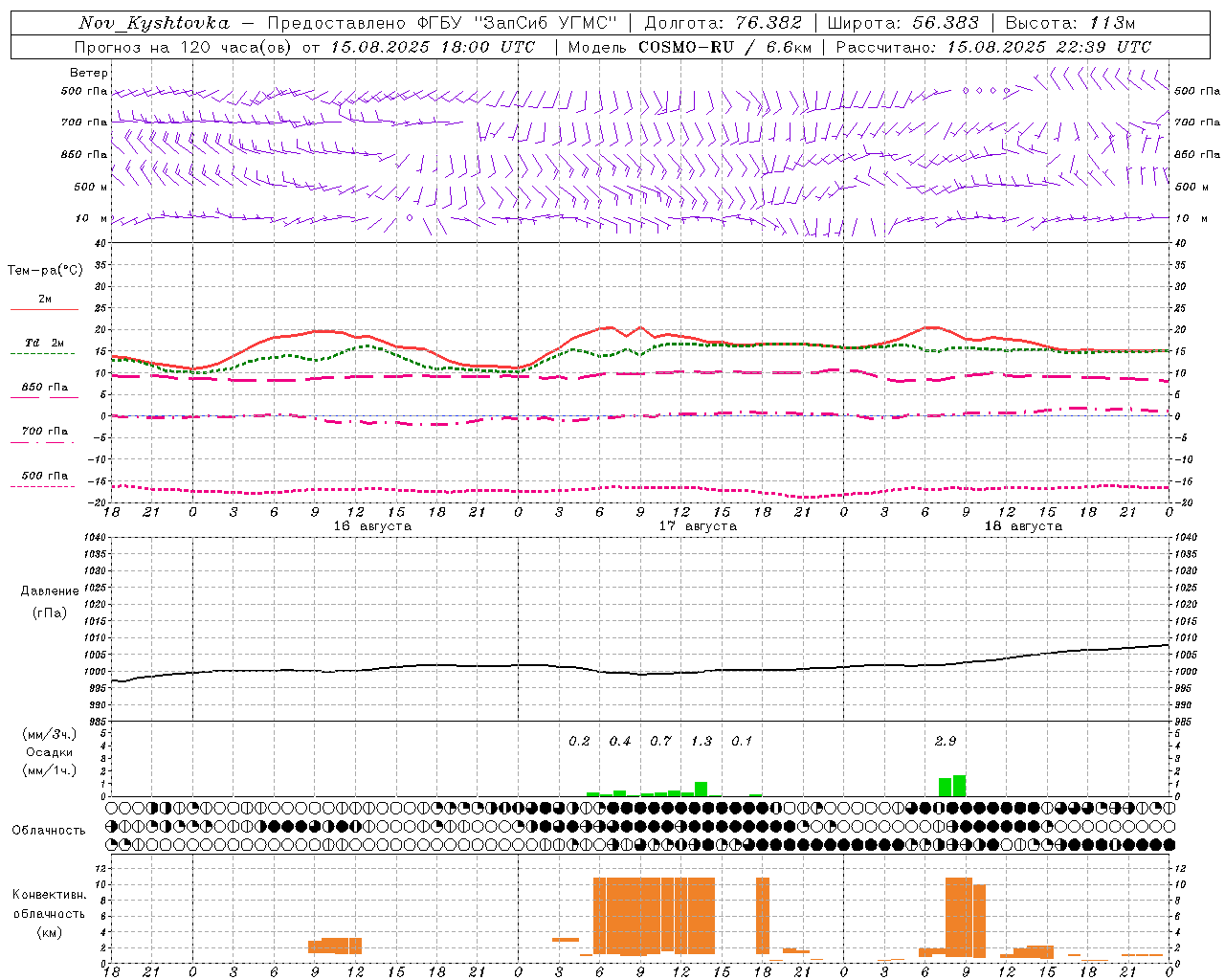This screenshot has width=1225, height=980.
Task: Click the precipitation amount 0.1
Action: (742, 741)
